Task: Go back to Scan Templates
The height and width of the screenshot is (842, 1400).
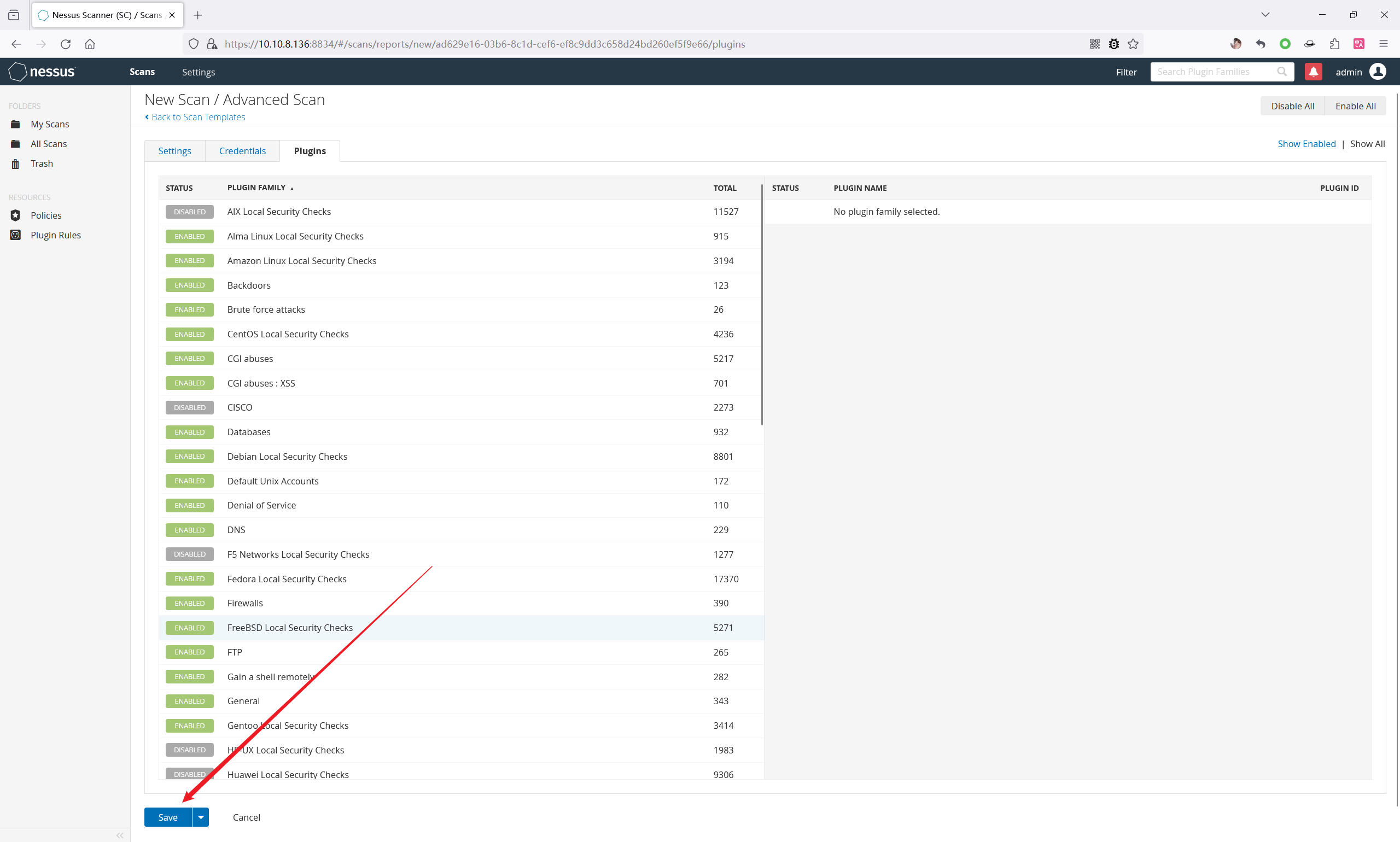Action: pos(195,117)
